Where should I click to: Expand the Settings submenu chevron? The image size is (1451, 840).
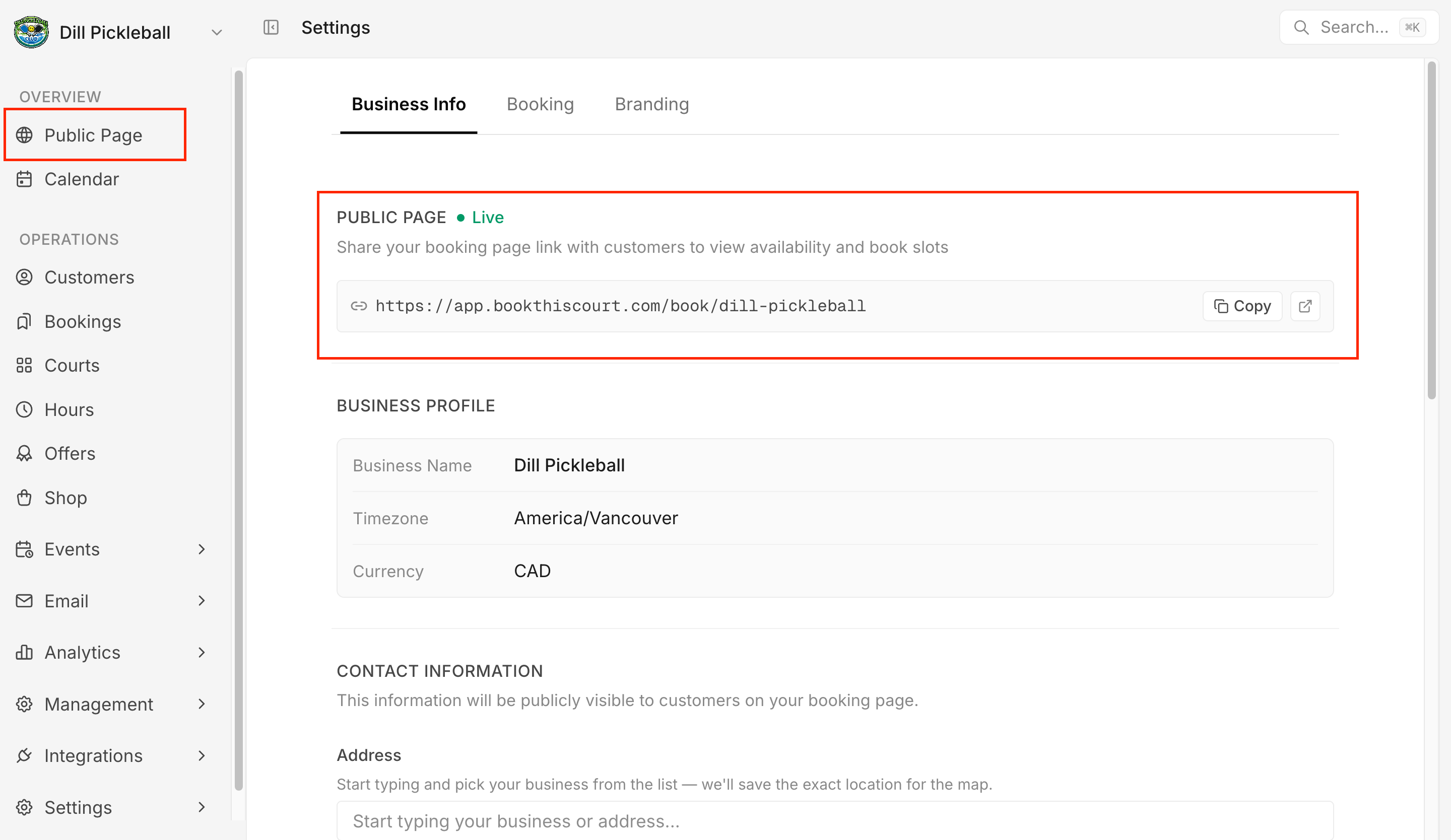(202, 807)
